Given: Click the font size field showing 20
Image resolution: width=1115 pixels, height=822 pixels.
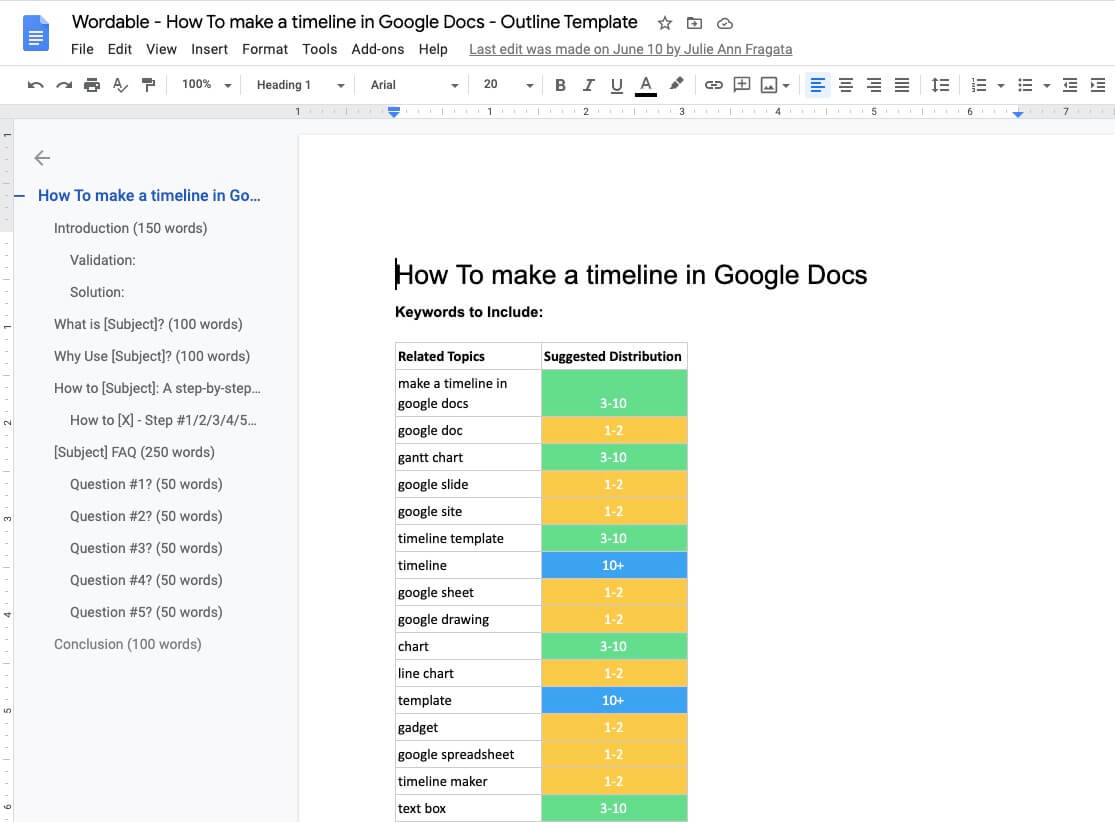Looking at the screenshot, I should (x=491, y=85).
